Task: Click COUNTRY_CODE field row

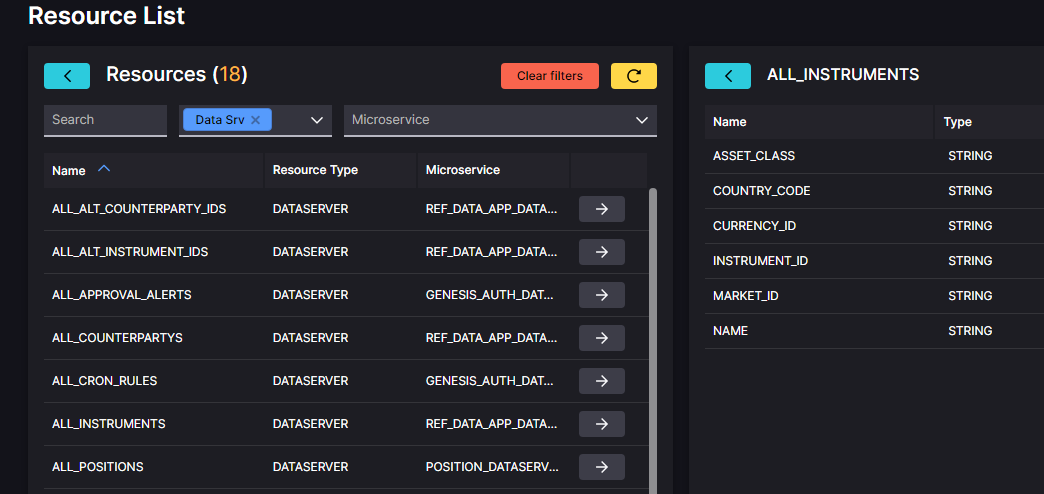Action: click(x=874, y=191)
